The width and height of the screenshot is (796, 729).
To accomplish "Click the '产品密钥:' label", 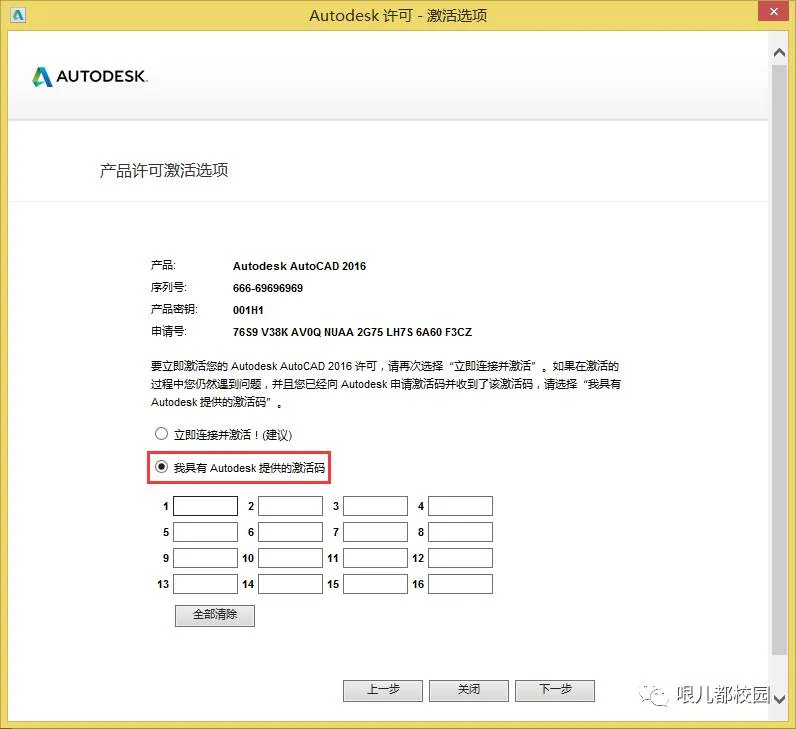I will pos(174,309).
